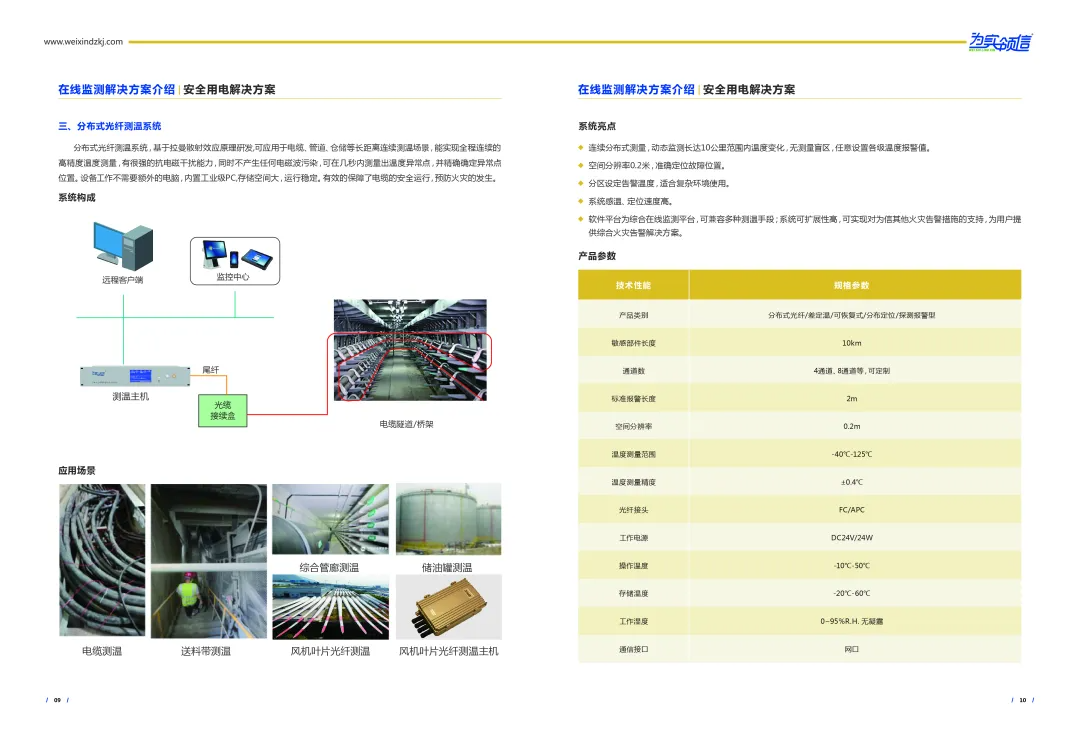Click the remote client computer icon
The image size is (1080, 738).
123,245
